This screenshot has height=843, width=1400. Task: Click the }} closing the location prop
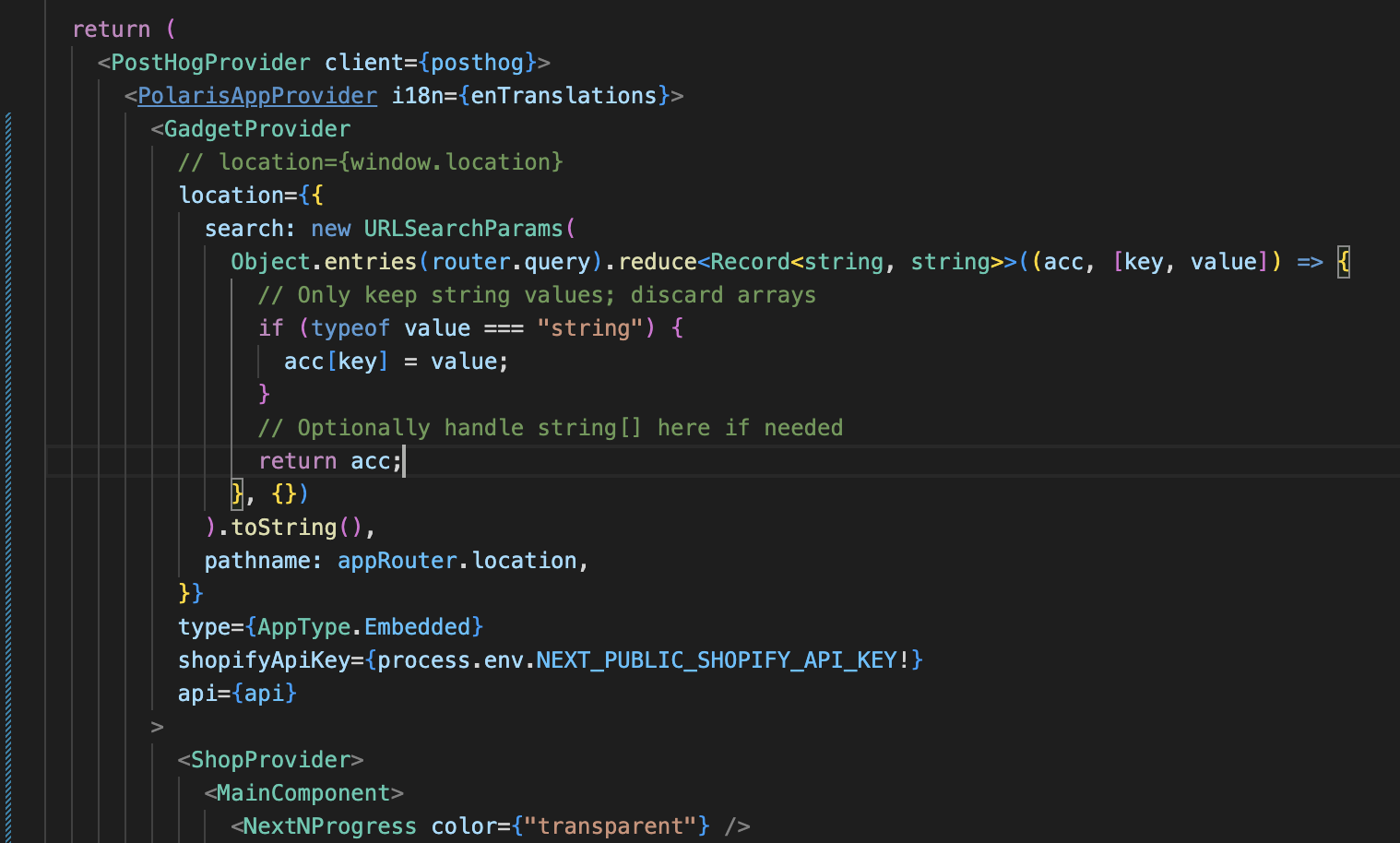pos(191,594)
